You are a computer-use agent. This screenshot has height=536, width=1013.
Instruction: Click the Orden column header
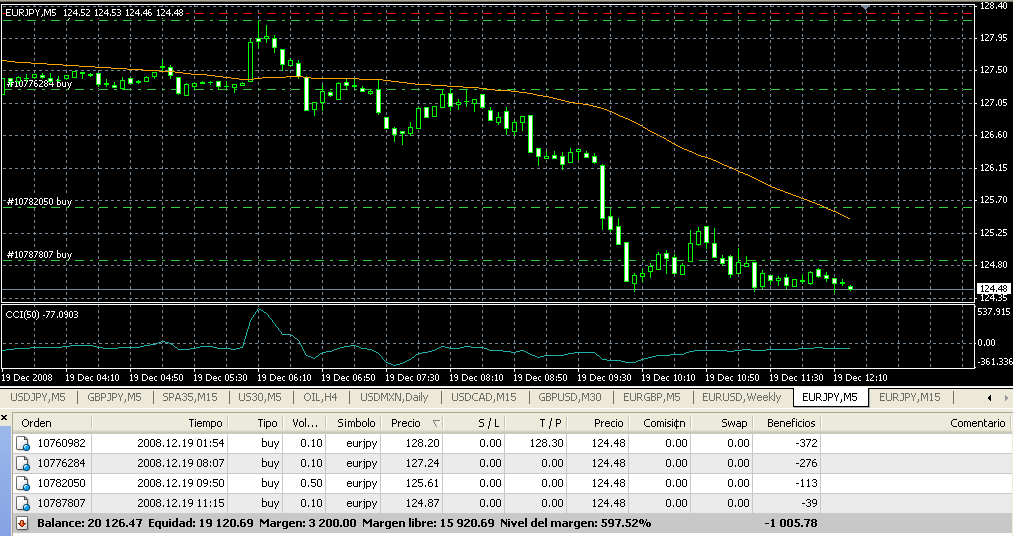[x=37, y=423]
